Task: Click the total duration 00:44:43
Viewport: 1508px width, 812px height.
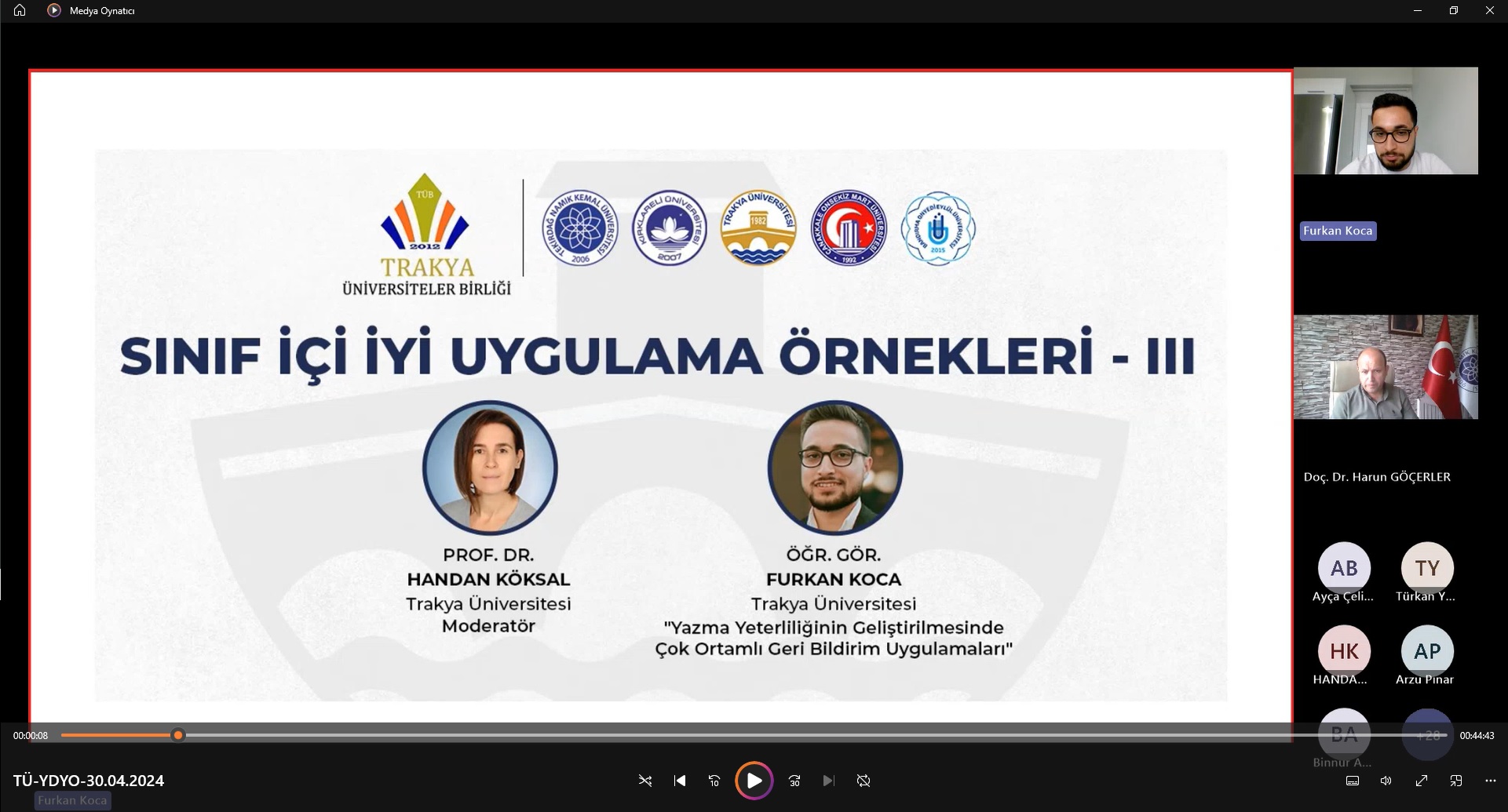Action: (x=1477, y=736)
